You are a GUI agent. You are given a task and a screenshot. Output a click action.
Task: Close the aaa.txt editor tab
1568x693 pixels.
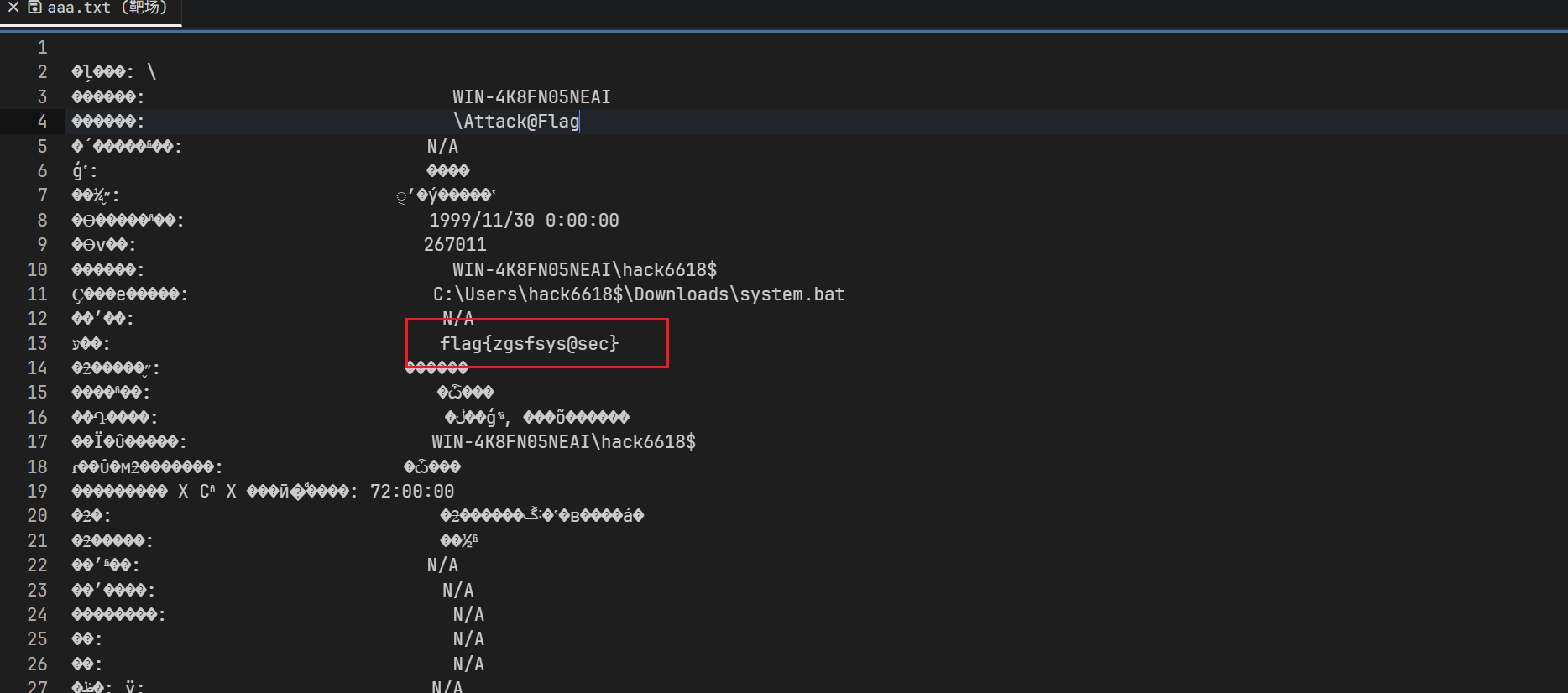pos(13,8)
